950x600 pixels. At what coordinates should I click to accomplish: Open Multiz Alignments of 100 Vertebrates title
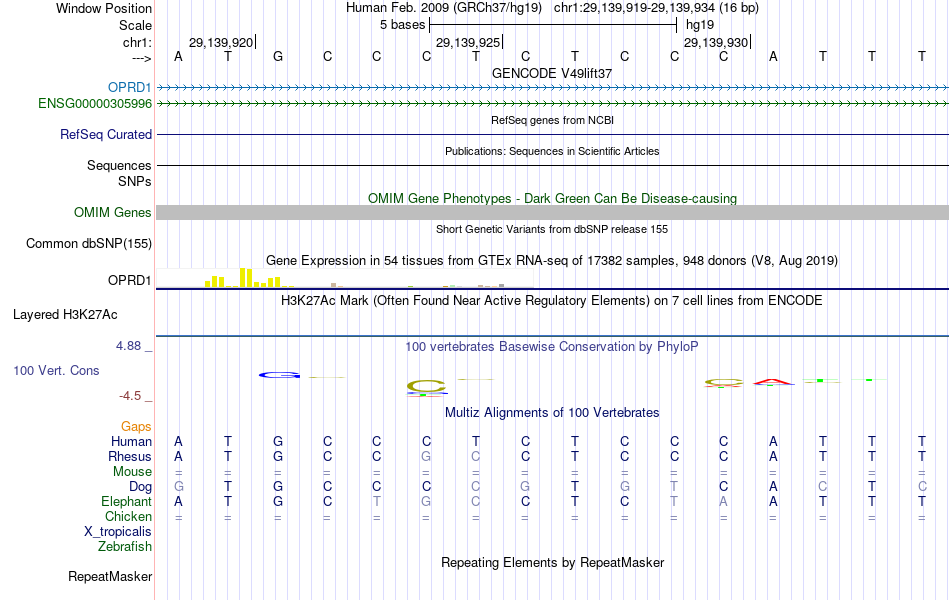tap(552, 413)
